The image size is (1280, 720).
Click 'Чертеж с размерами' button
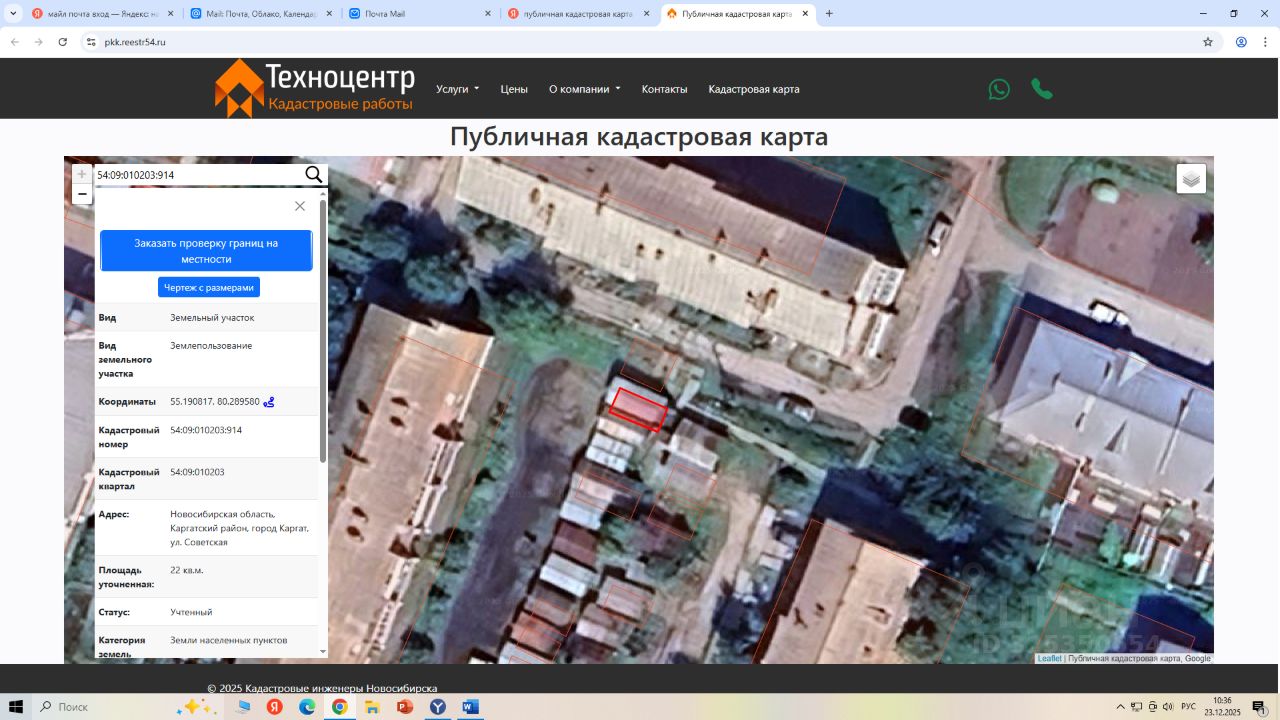209,287
